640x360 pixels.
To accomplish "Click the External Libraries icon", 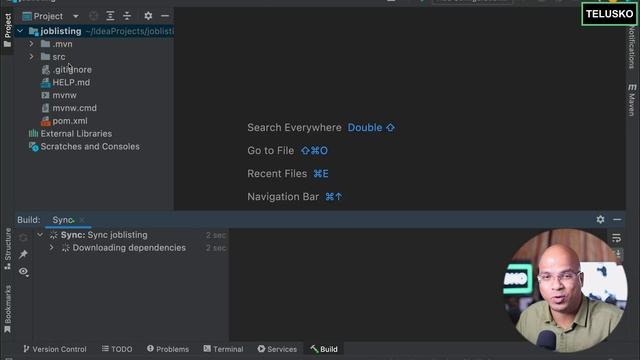I will 33,133.
